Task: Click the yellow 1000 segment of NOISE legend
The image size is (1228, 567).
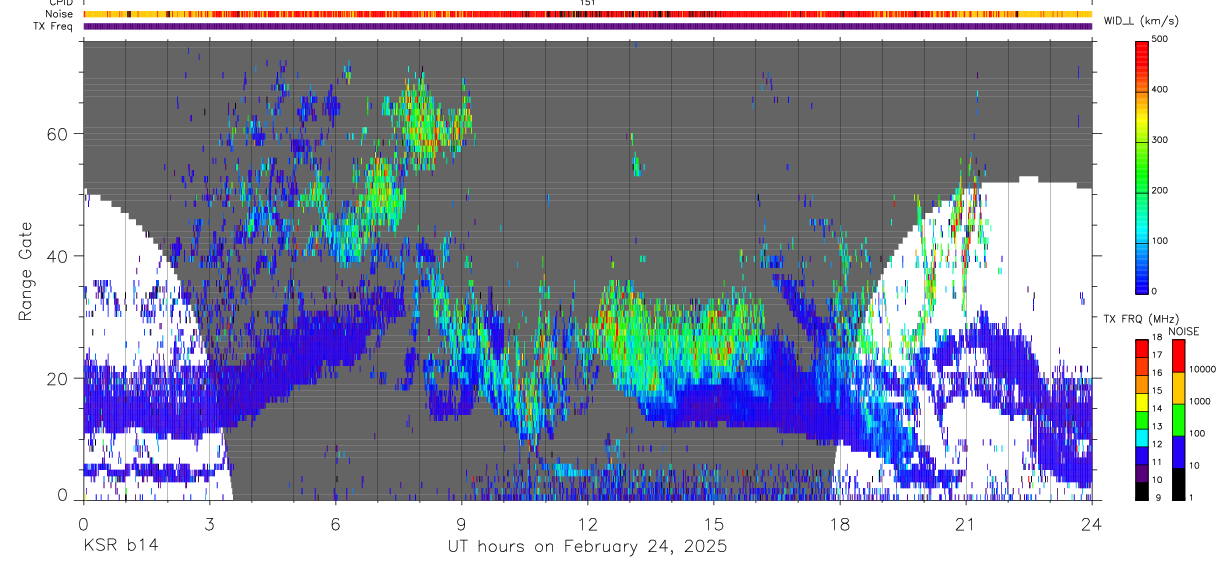Action: coord(1177,388)
